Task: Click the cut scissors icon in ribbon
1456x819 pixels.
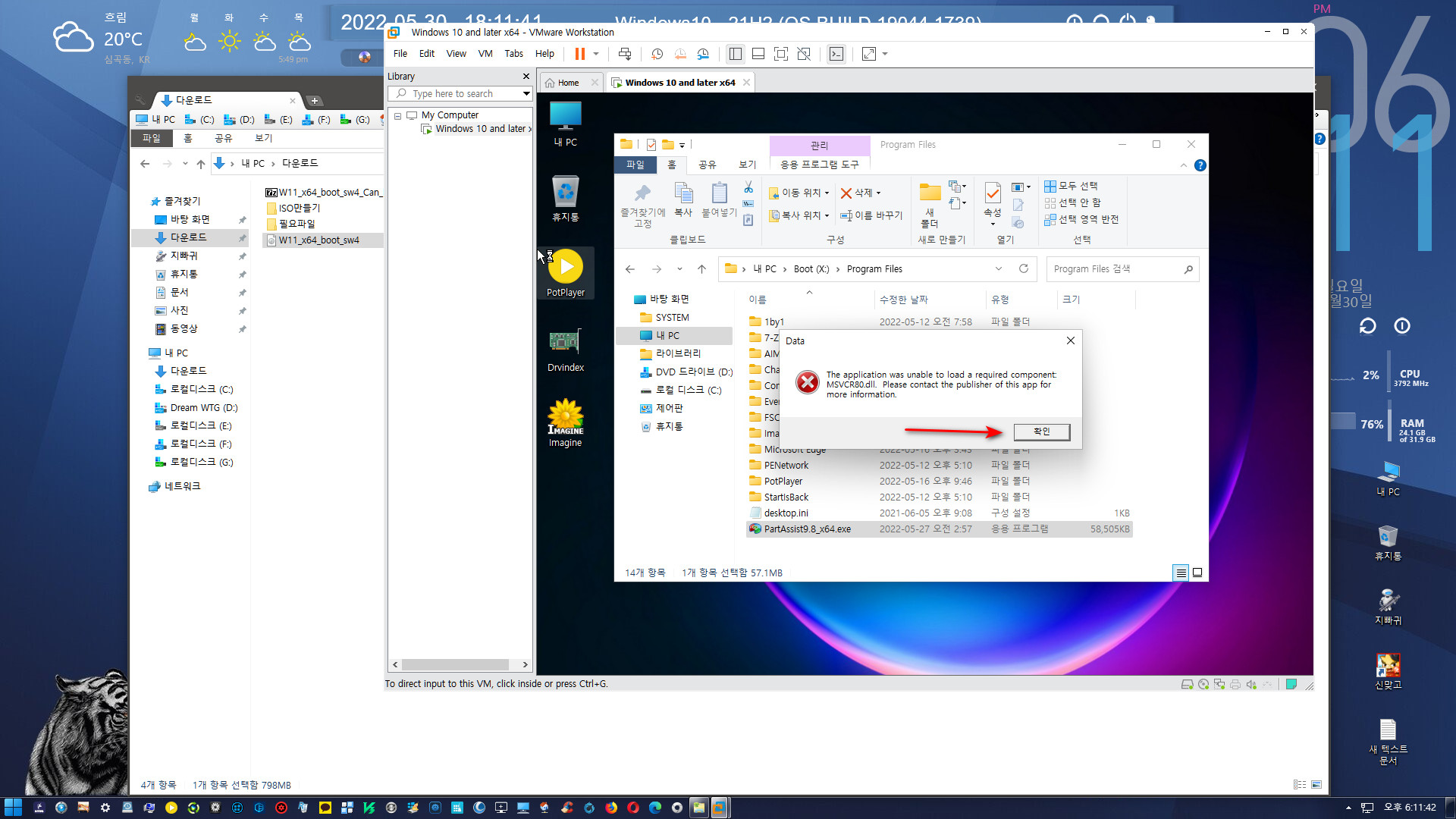Action: 748,187
